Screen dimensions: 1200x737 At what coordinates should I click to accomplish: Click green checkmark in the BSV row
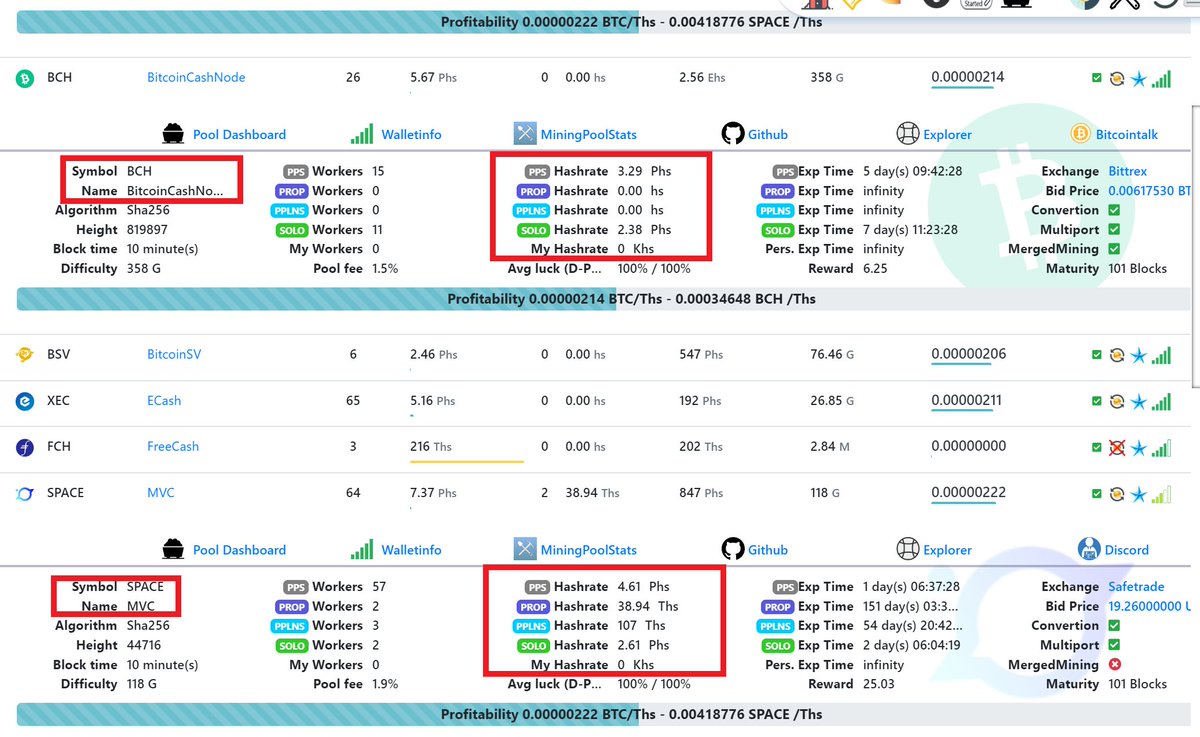point(1097,355)
